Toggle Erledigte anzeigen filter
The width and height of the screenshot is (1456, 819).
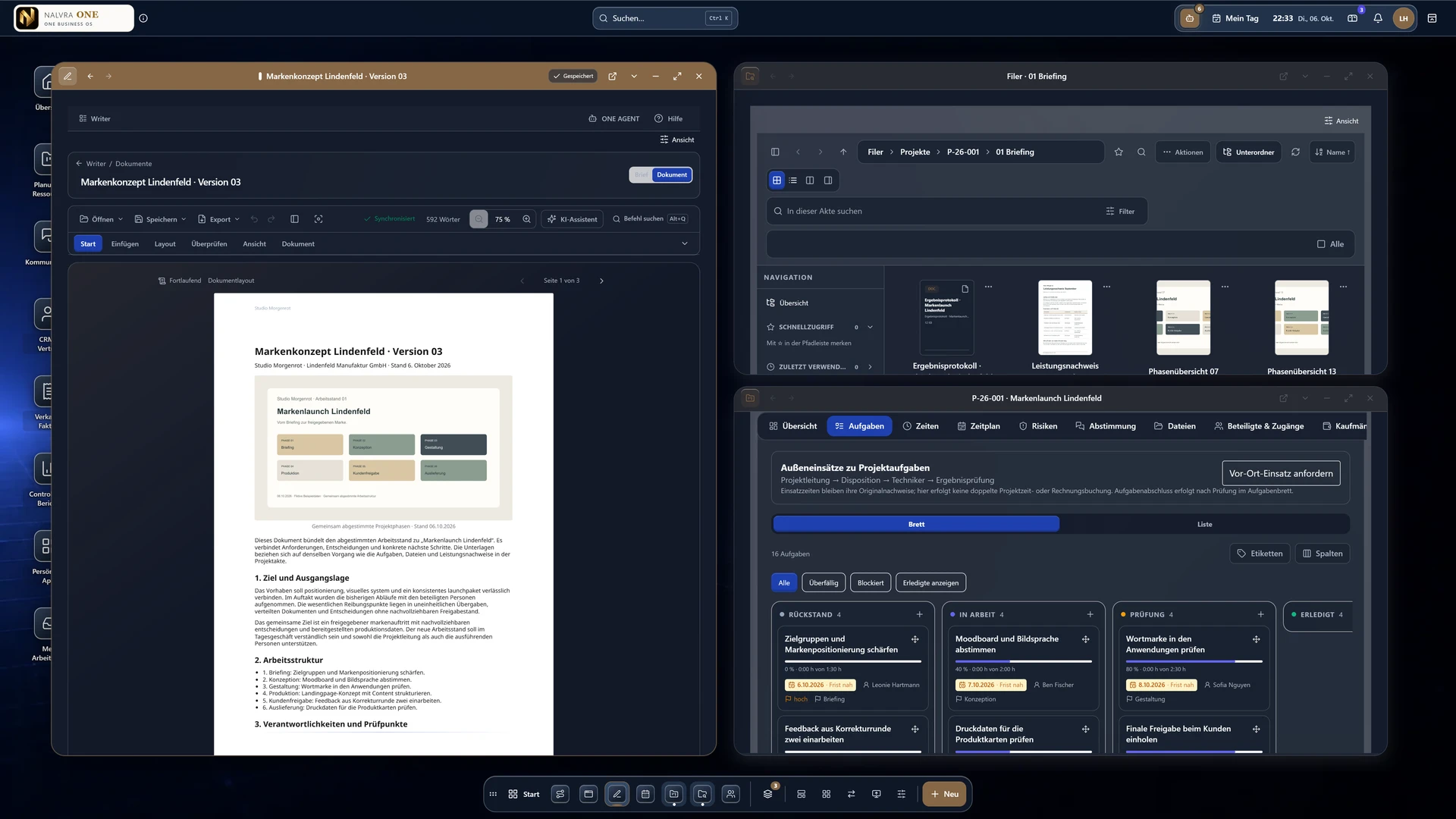[930, 583]
